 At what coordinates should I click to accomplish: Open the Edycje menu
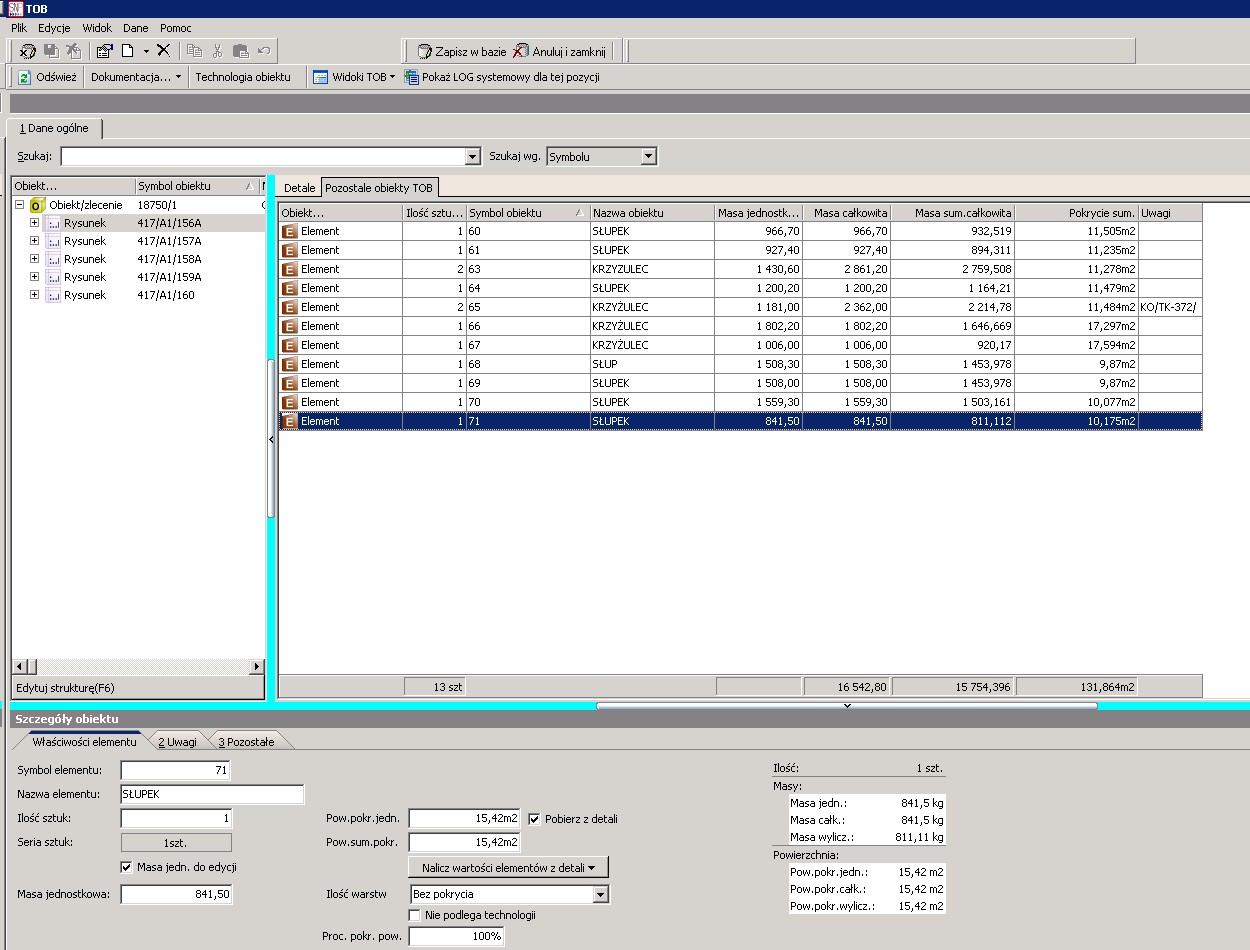coord(54,28)
